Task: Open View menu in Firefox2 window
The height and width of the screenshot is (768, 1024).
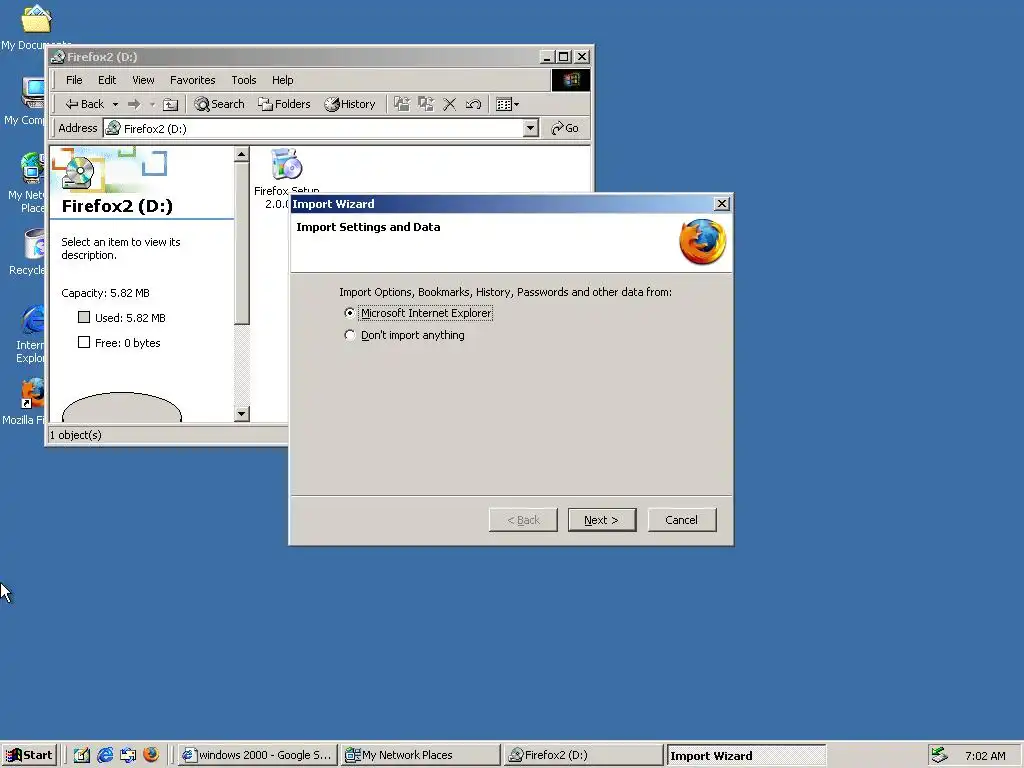Action: tap(143, 80)
